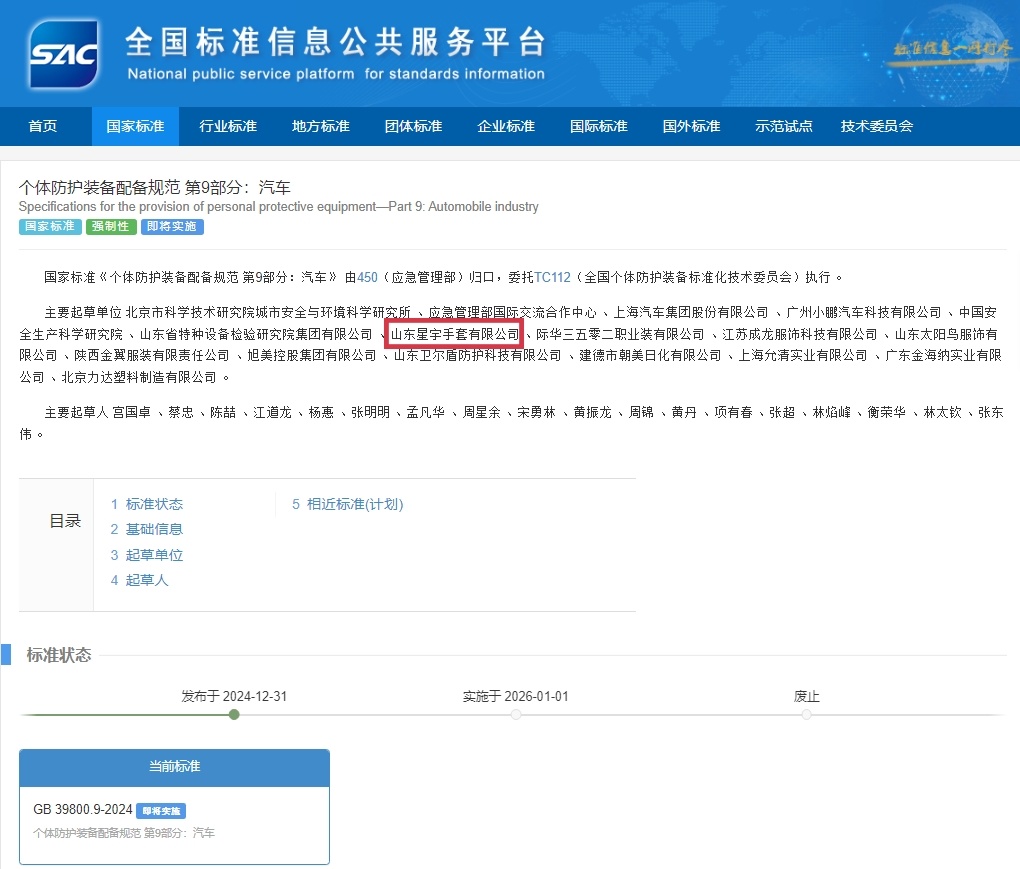Click the 山东省特种设备检验研究院集团有限公司 text
1020x869 pixels.
pos(256,334)
